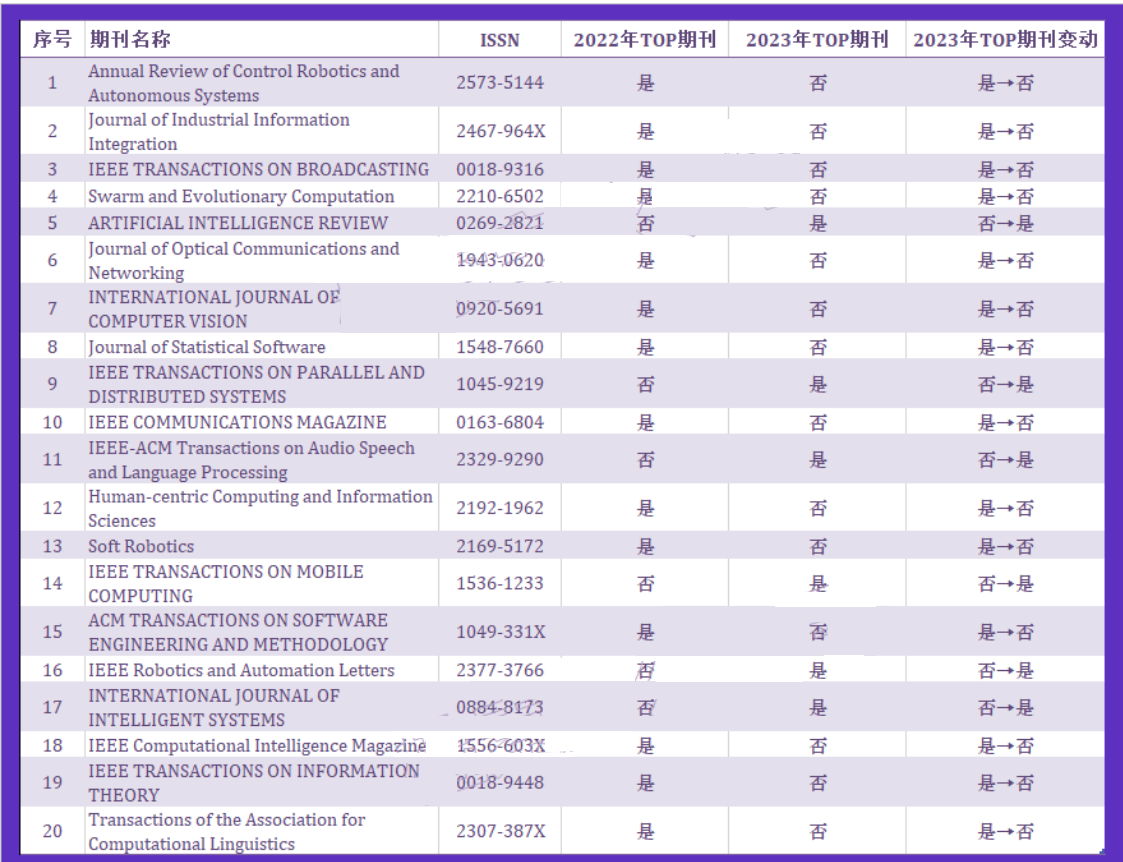This screenshot has height=862, width=1123.
Task: Click IEEE TRANSACTIONS ON INFORMATION THEORY
Action: (x=254, y=783)
